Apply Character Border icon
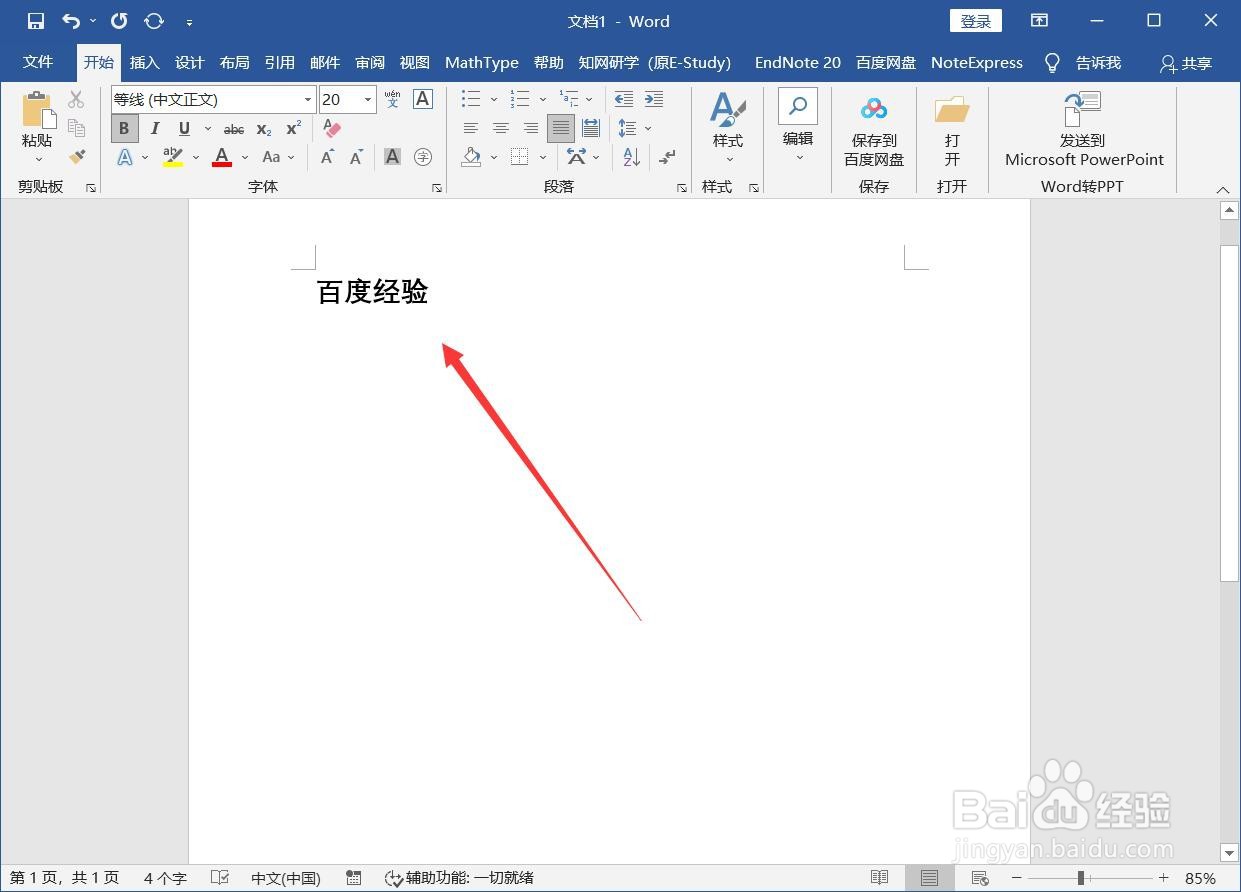 pos(423,99)
